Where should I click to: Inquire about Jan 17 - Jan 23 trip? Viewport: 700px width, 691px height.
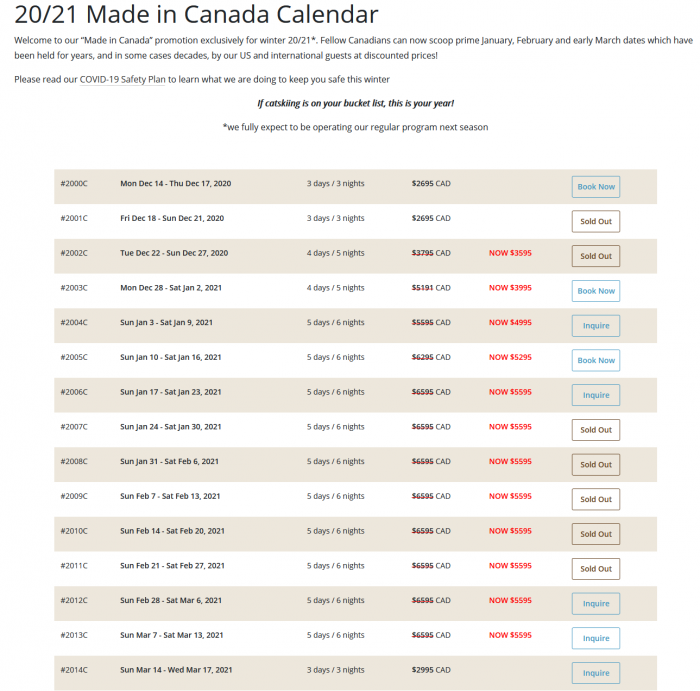pyautogui.click(x=596, y=395)
